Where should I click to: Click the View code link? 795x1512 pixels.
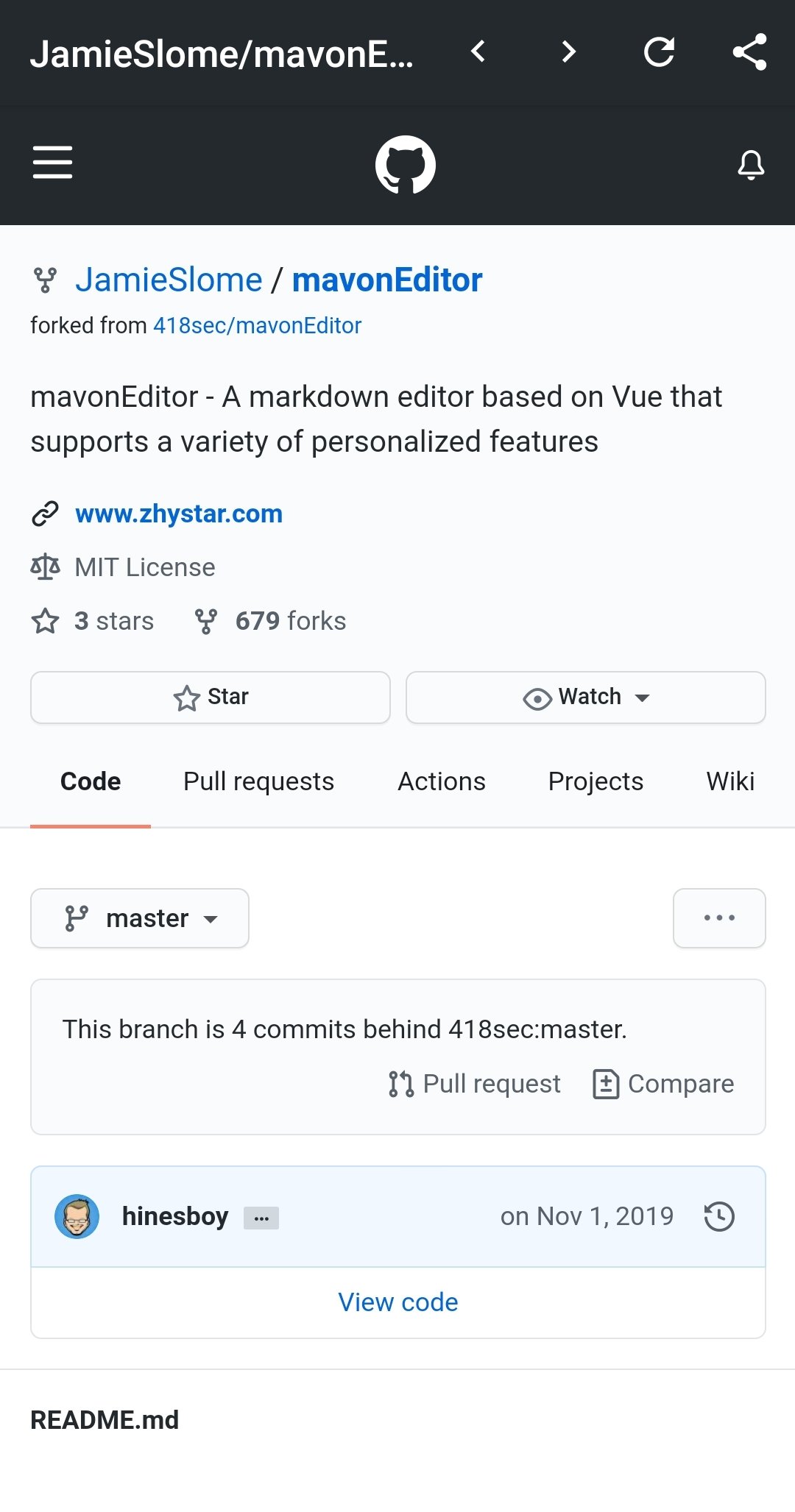[398, 1302]
